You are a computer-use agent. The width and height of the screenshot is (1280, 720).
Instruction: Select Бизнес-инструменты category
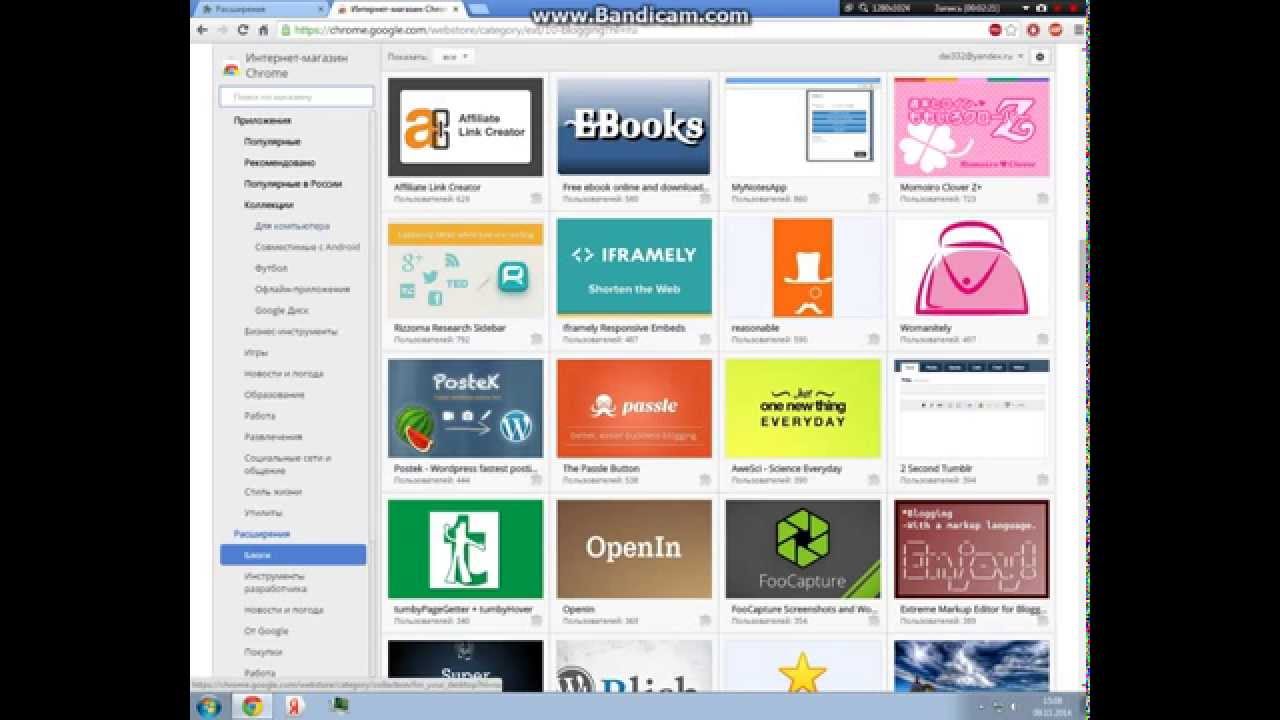click(x=291, y=331)
